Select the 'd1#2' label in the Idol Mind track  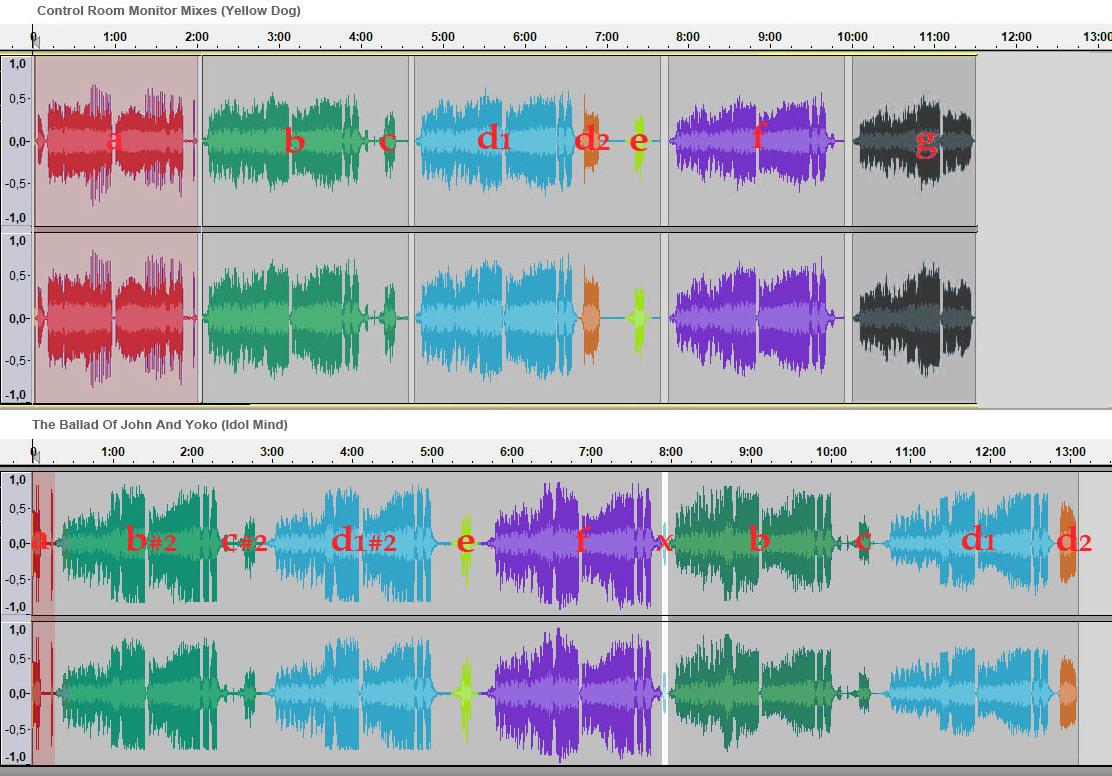coord(363,541)
